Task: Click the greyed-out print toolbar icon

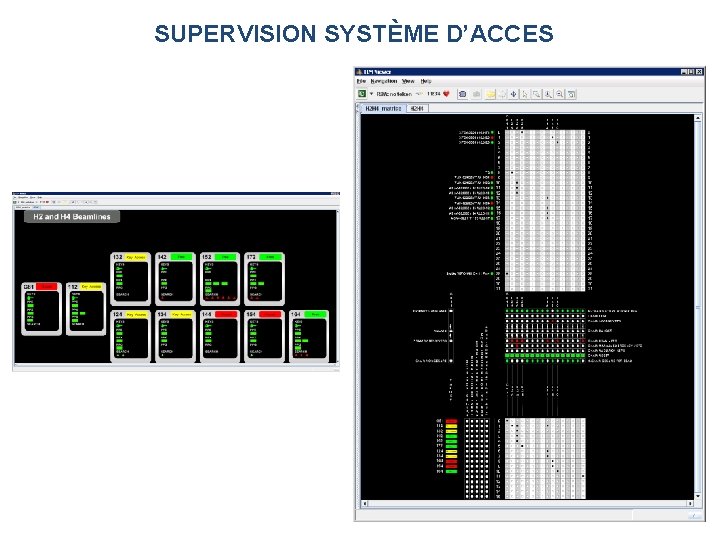Action: (476, 94)
